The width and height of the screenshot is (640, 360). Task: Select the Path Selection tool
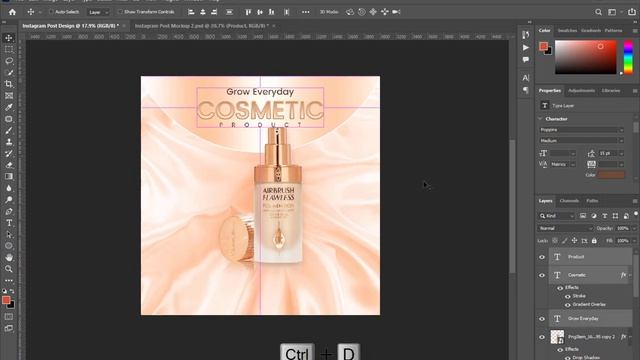(x=9, y=235)
